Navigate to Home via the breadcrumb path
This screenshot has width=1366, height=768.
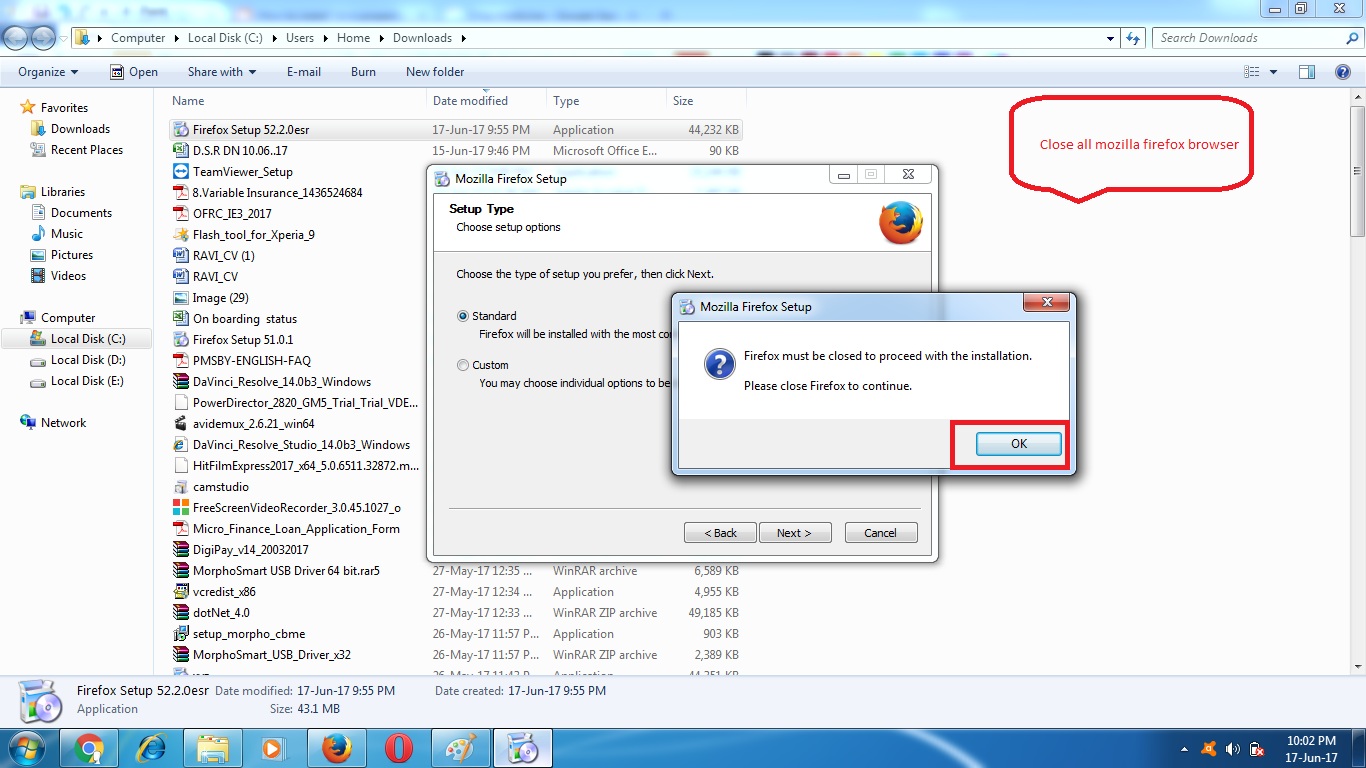pos(353,37)
